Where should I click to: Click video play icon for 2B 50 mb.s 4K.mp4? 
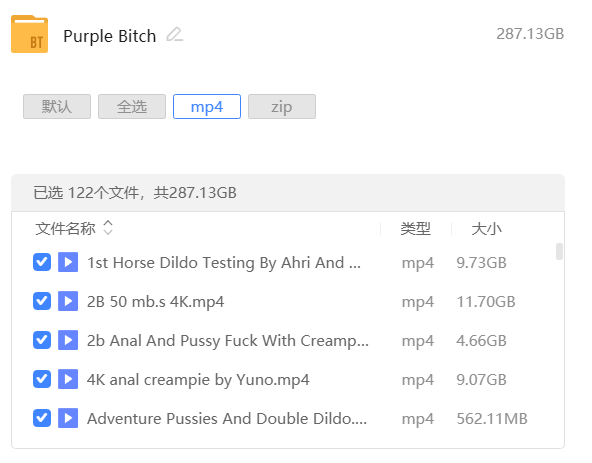click(68, 301)
